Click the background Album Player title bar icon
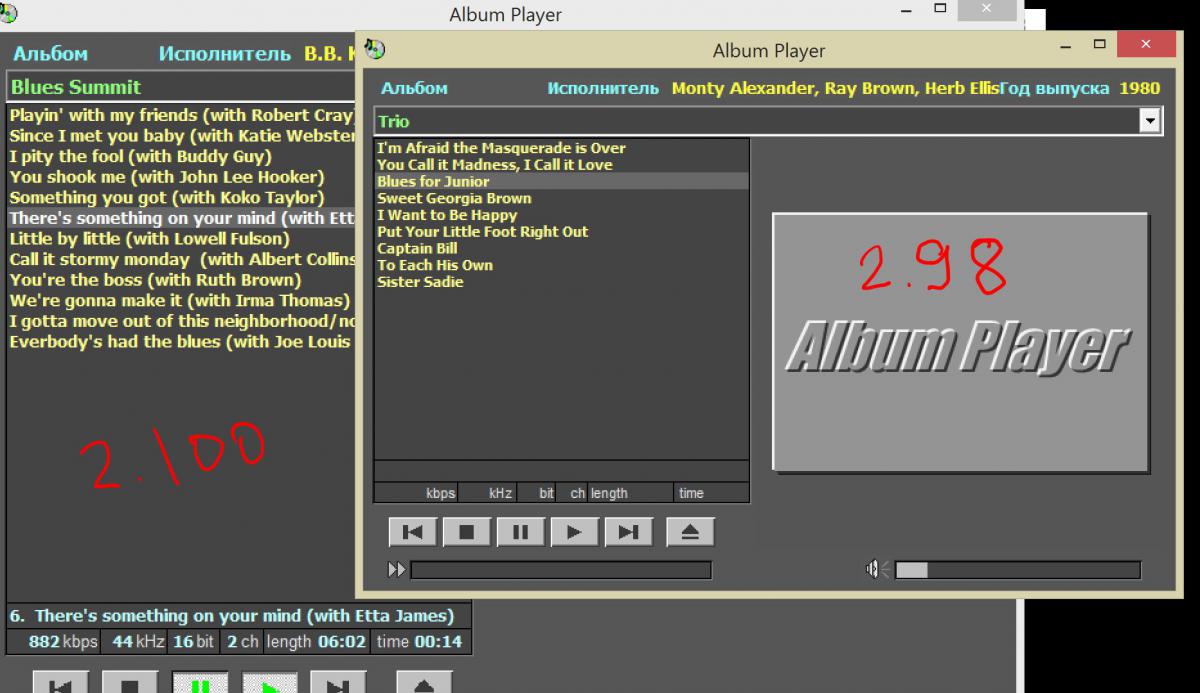Viewport: 1200px width, 693px height. coord(9,13)
